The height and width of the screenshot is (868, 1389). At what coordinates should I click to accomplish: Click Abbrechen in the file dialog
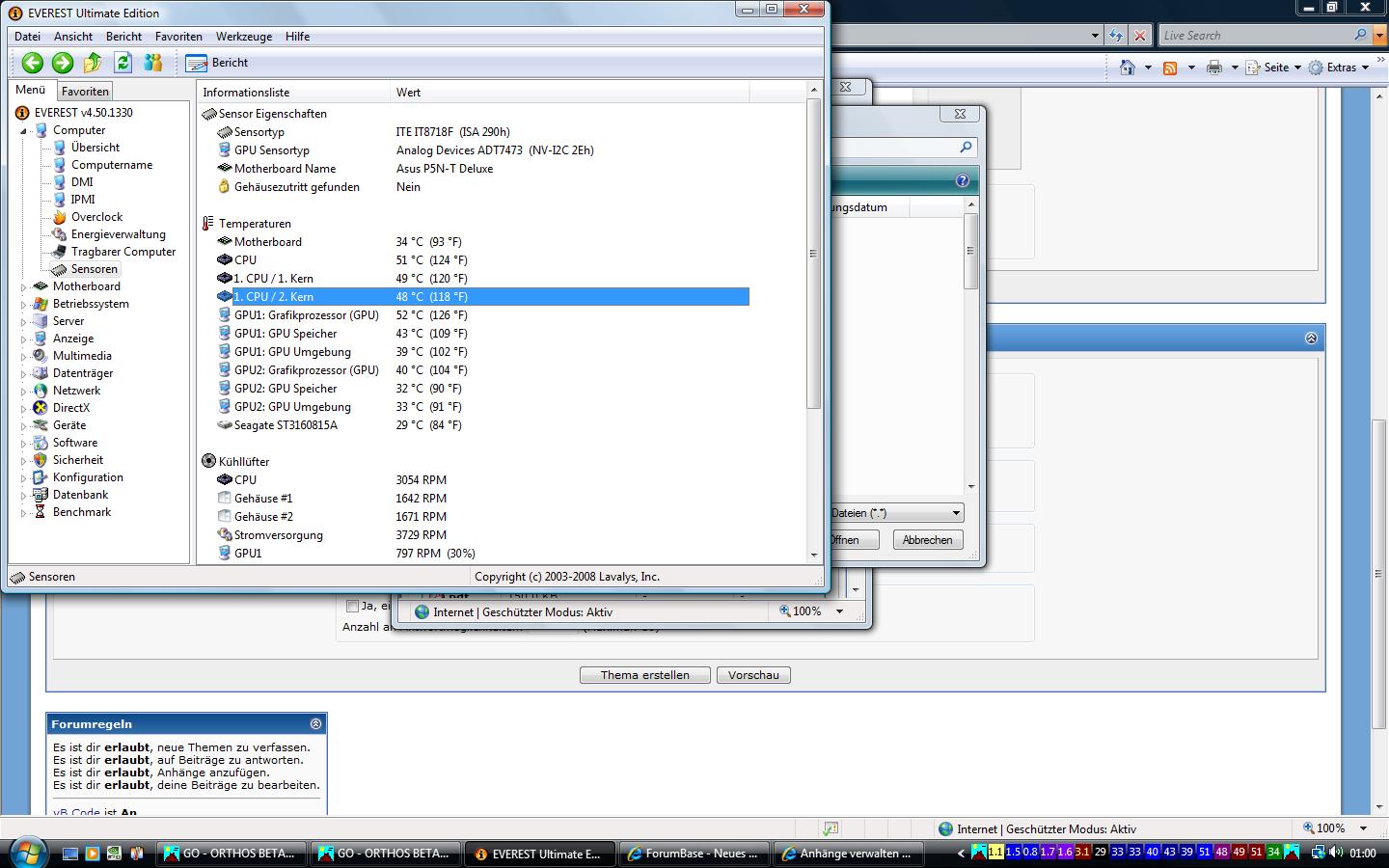(927, 540)
